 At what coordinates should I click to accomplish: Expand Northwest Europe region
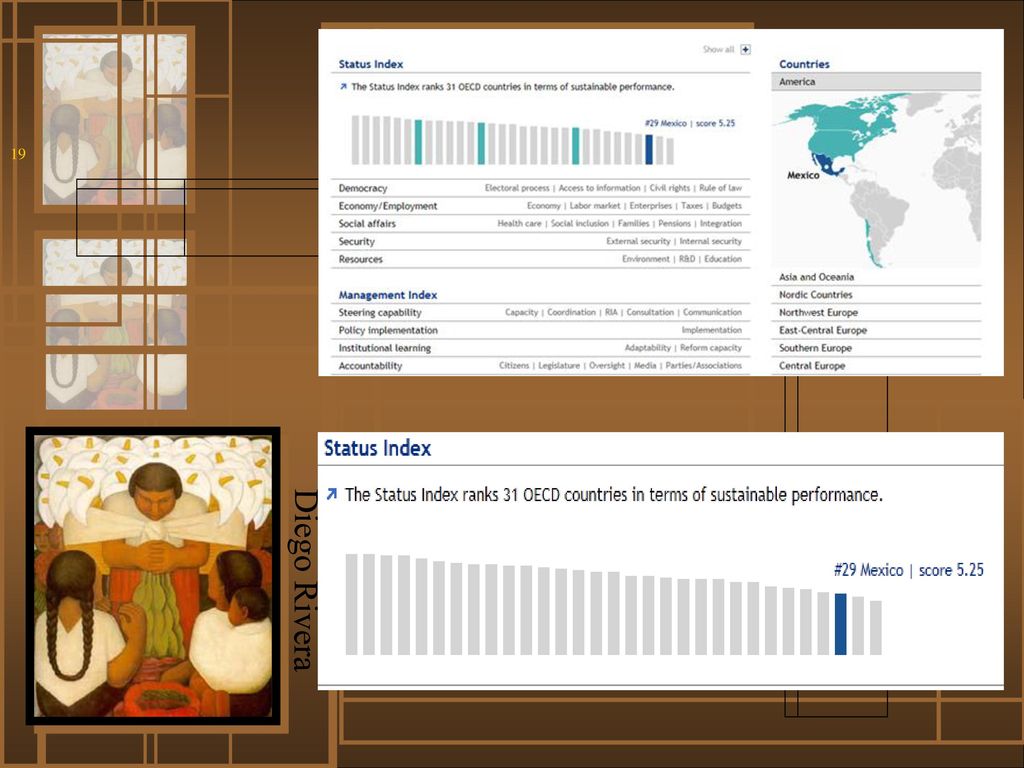(x=876, y=313)
